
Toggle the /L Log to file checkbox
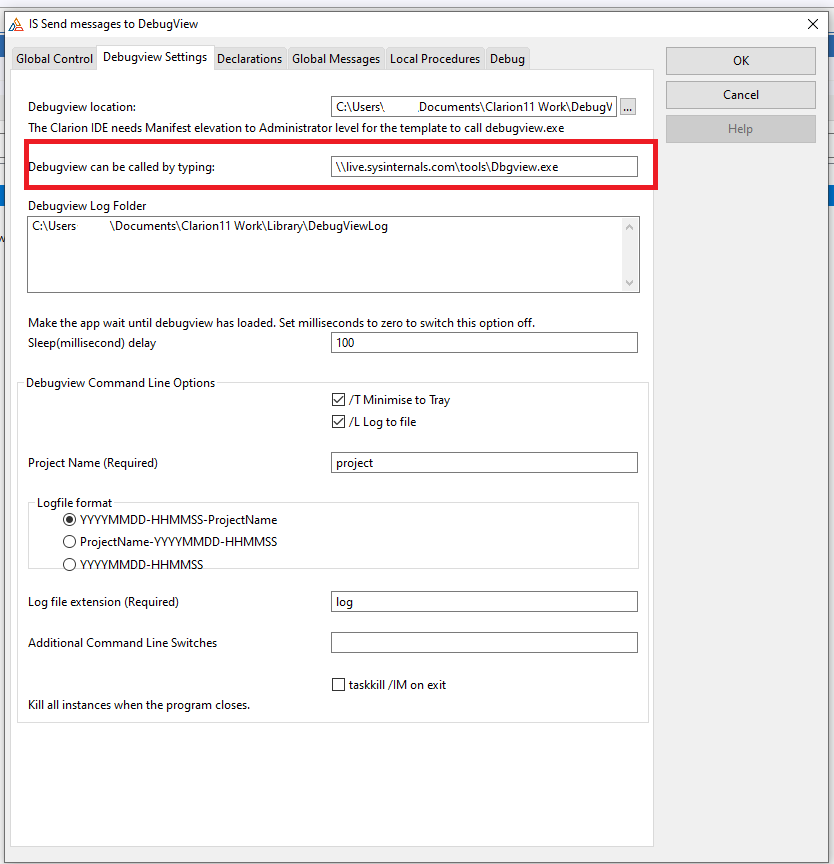tap(338, 422)
